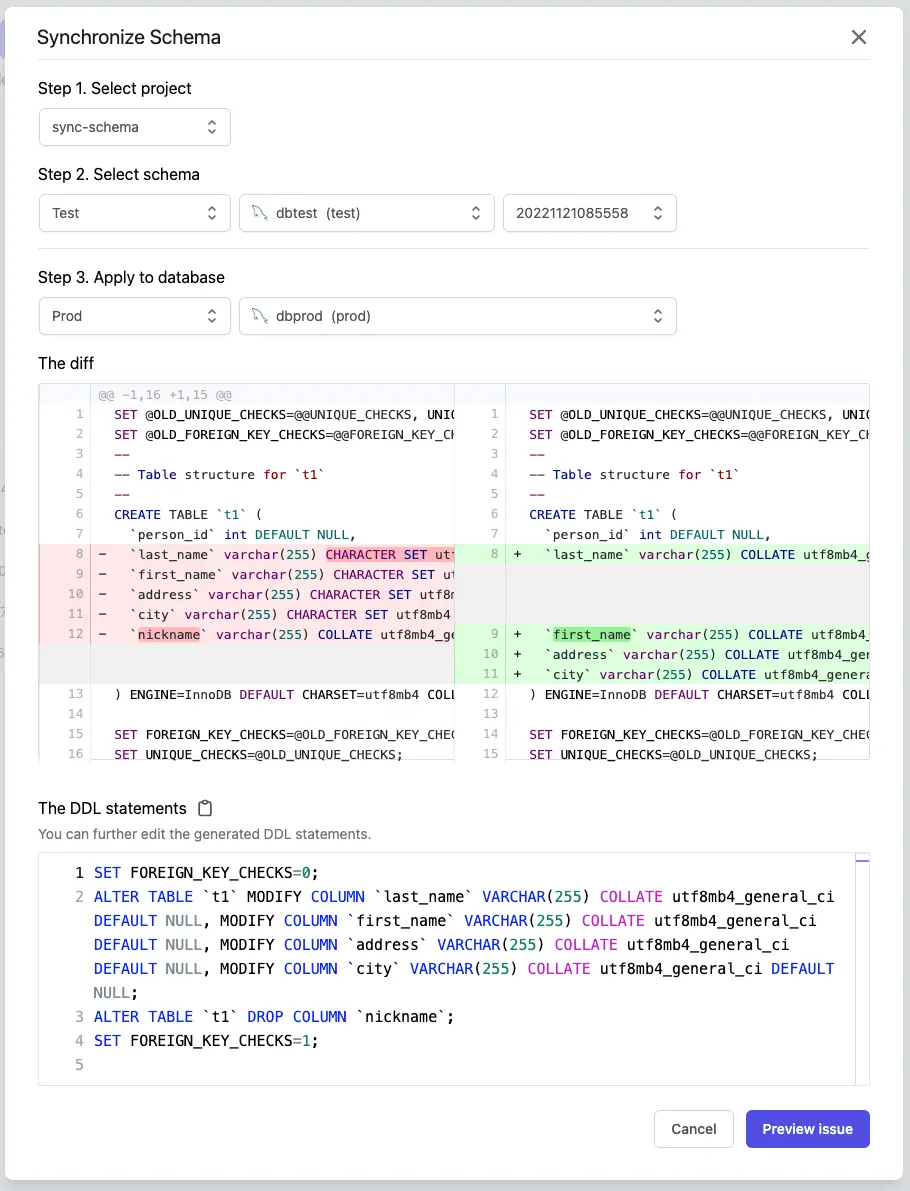
Task: Click DDL line SET FOREIGN_KEY_CHECKS=0;
Action: click(x=206, y=873)
